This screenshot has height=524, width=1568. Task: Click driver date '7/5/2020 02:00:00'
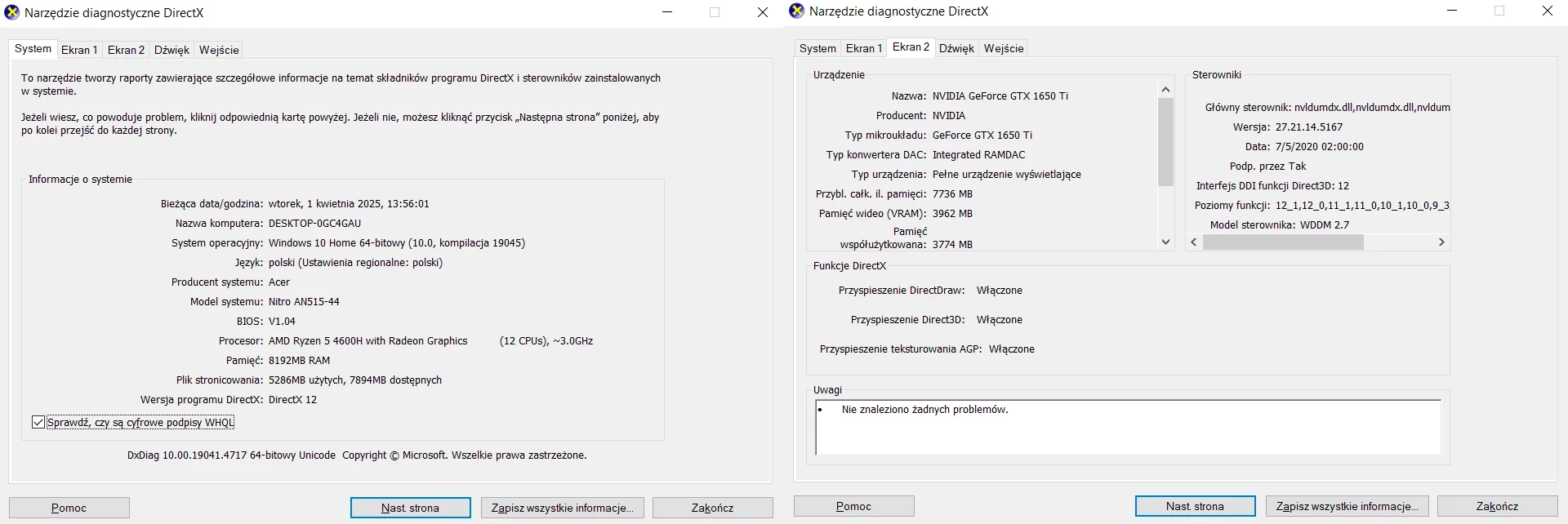pyautogui.click(x=1319, y=146)
